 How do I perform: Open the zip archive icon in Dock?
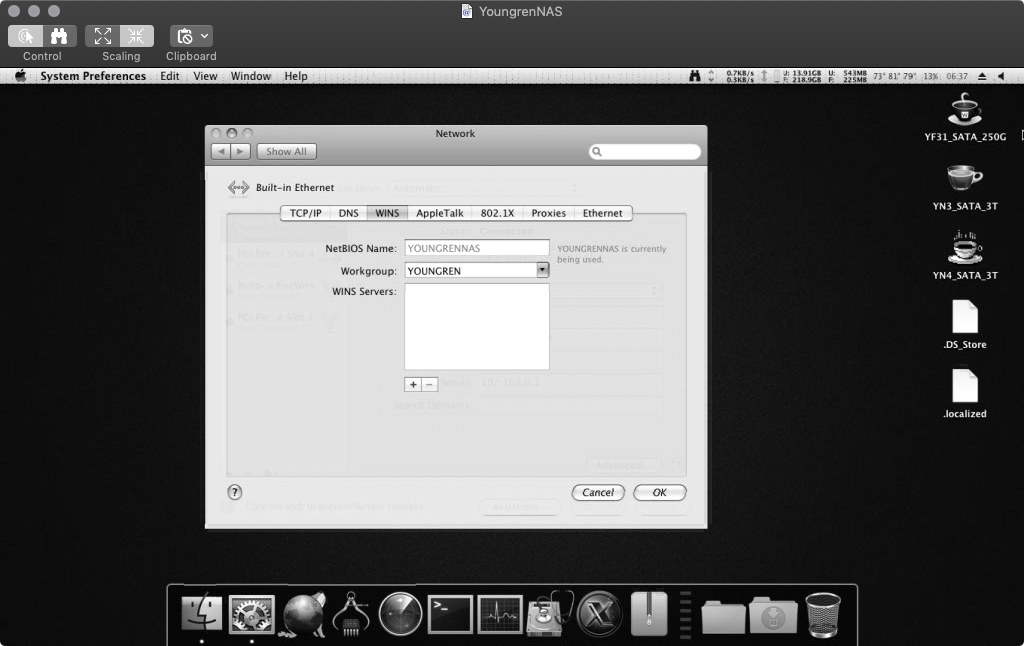click(x=649, y=614)
